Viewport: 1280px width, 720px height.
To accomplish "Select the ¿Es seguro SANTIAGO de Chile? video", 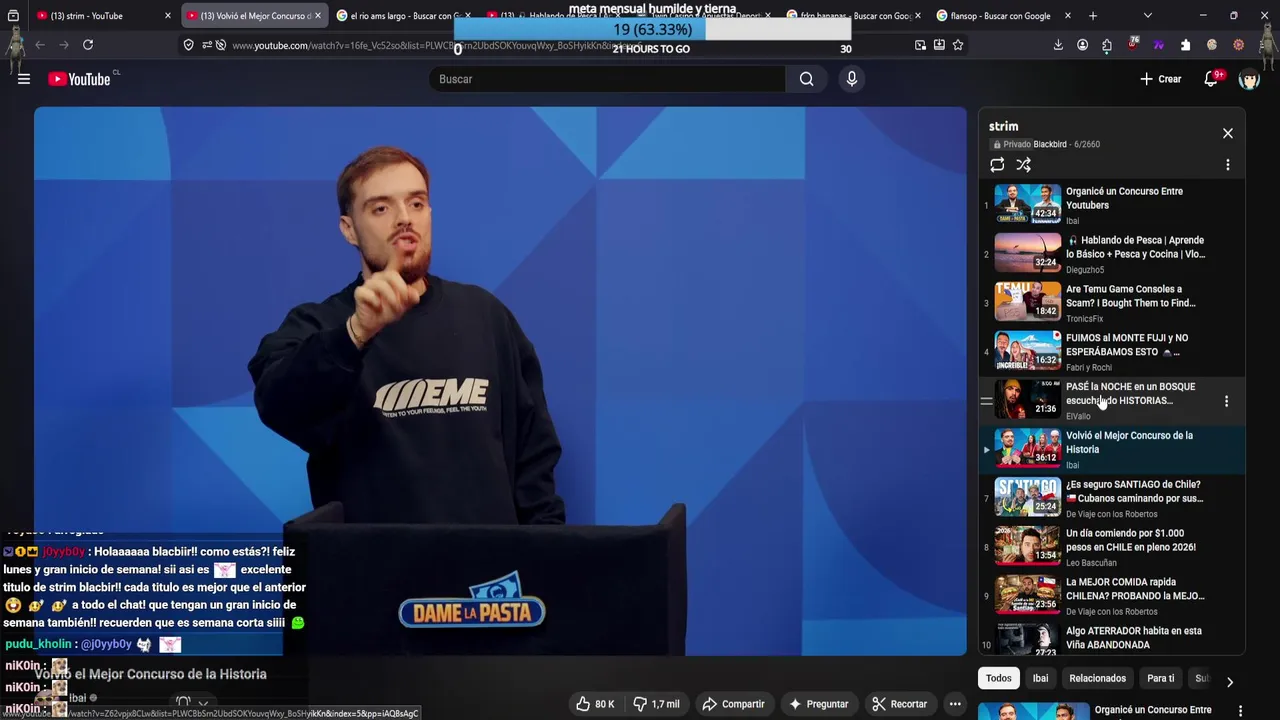I will 1111,498.
